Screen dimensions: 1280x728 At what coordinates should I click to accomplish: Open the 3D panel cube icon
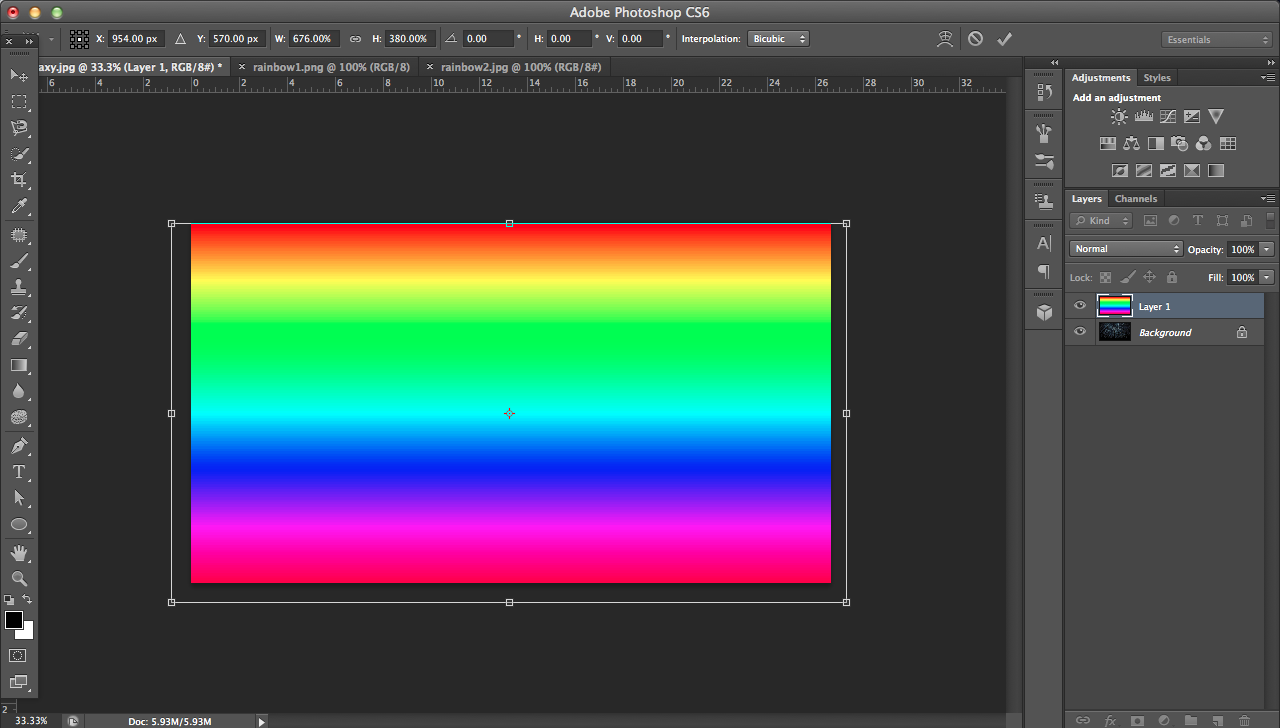coord(1044,312)
